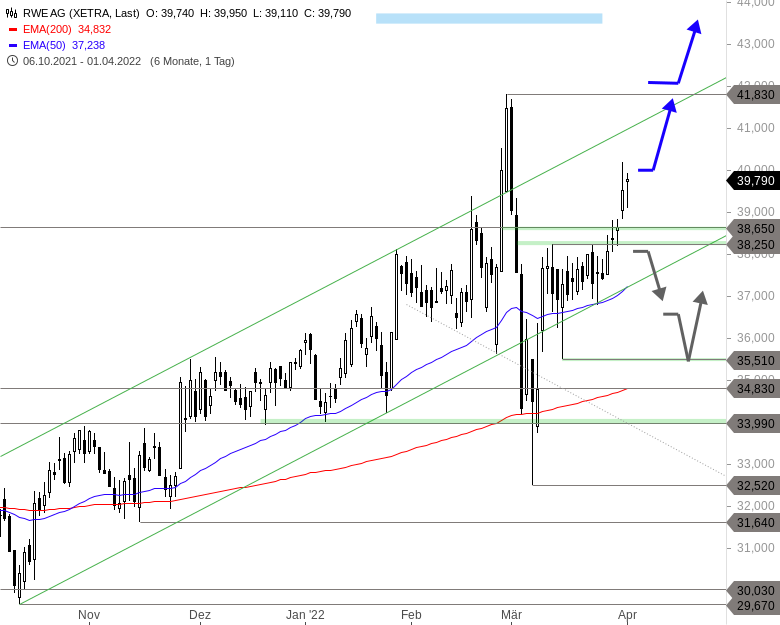
Task: Click the 41,830 resistance price label
Action: coord(754,95)
